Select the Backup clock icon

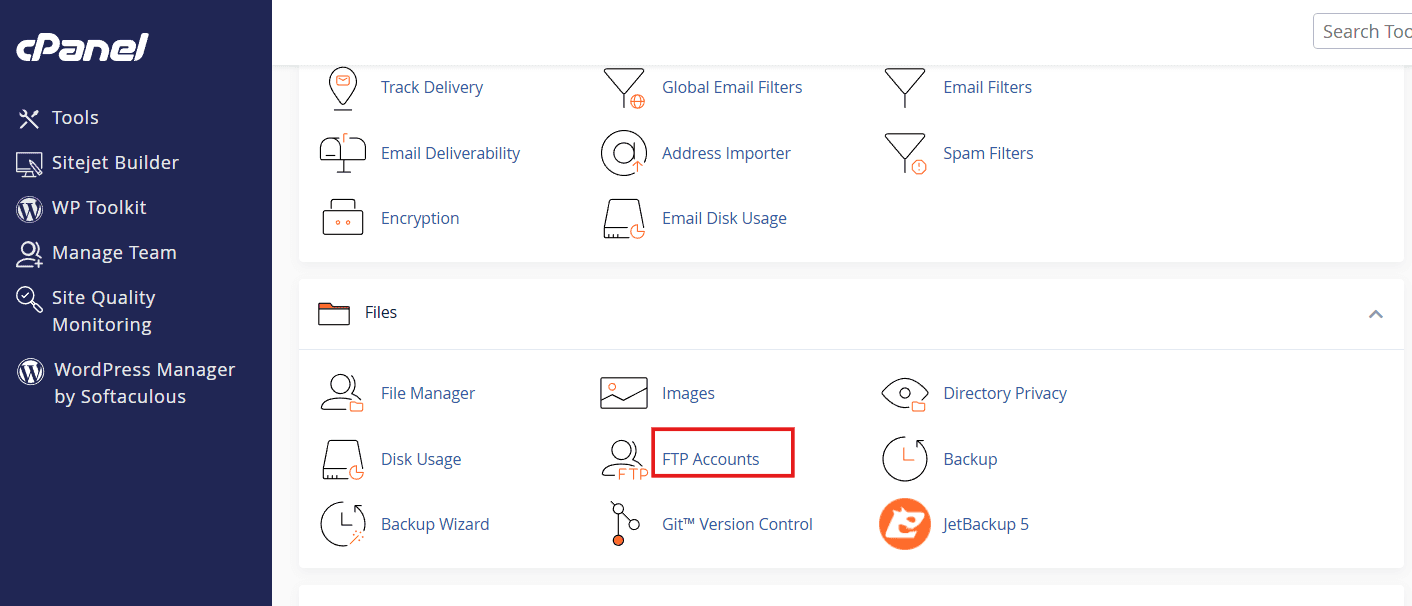point(904,458)
